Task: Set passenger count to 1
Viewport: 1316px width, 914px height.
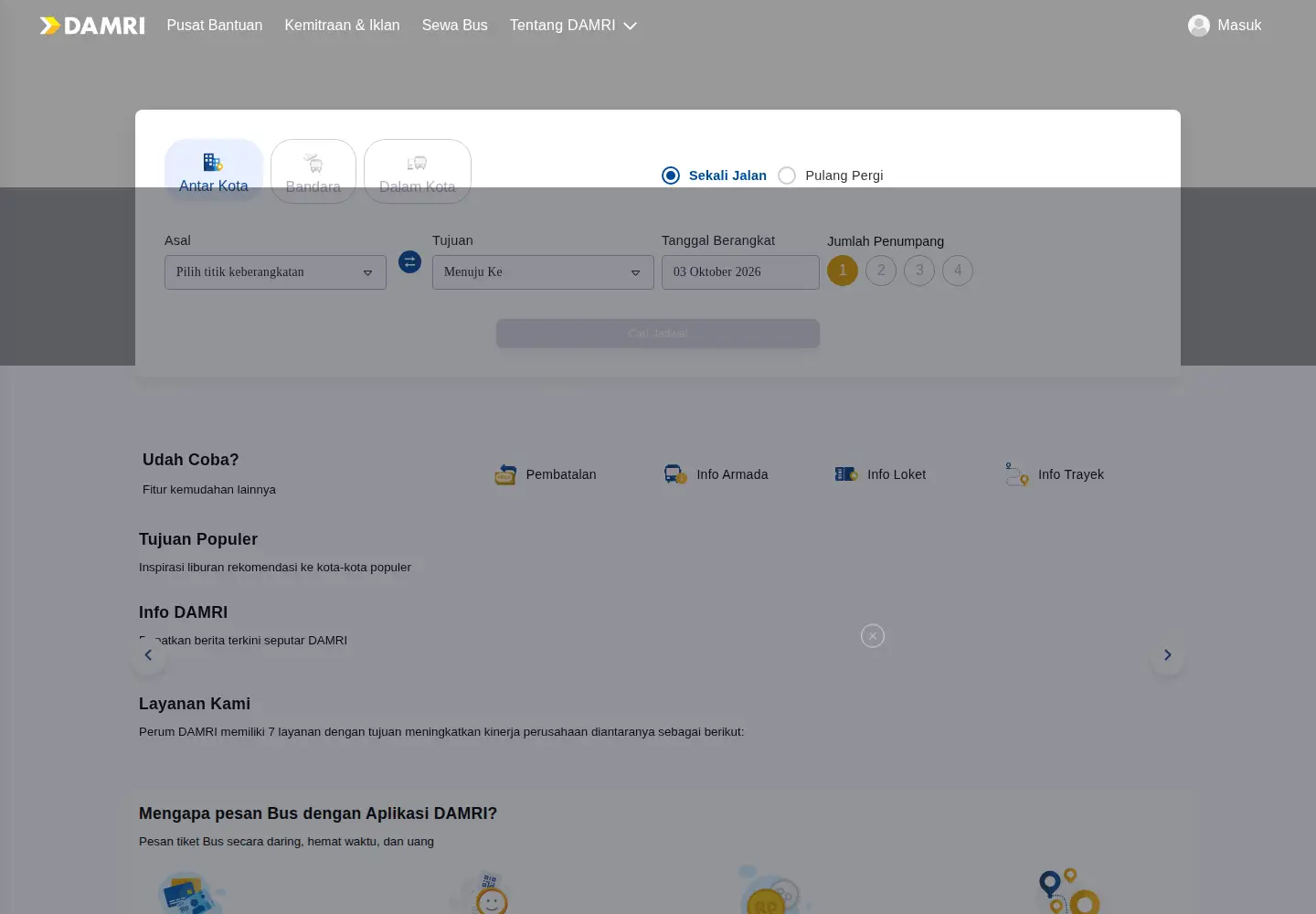Action: (843, 271)
